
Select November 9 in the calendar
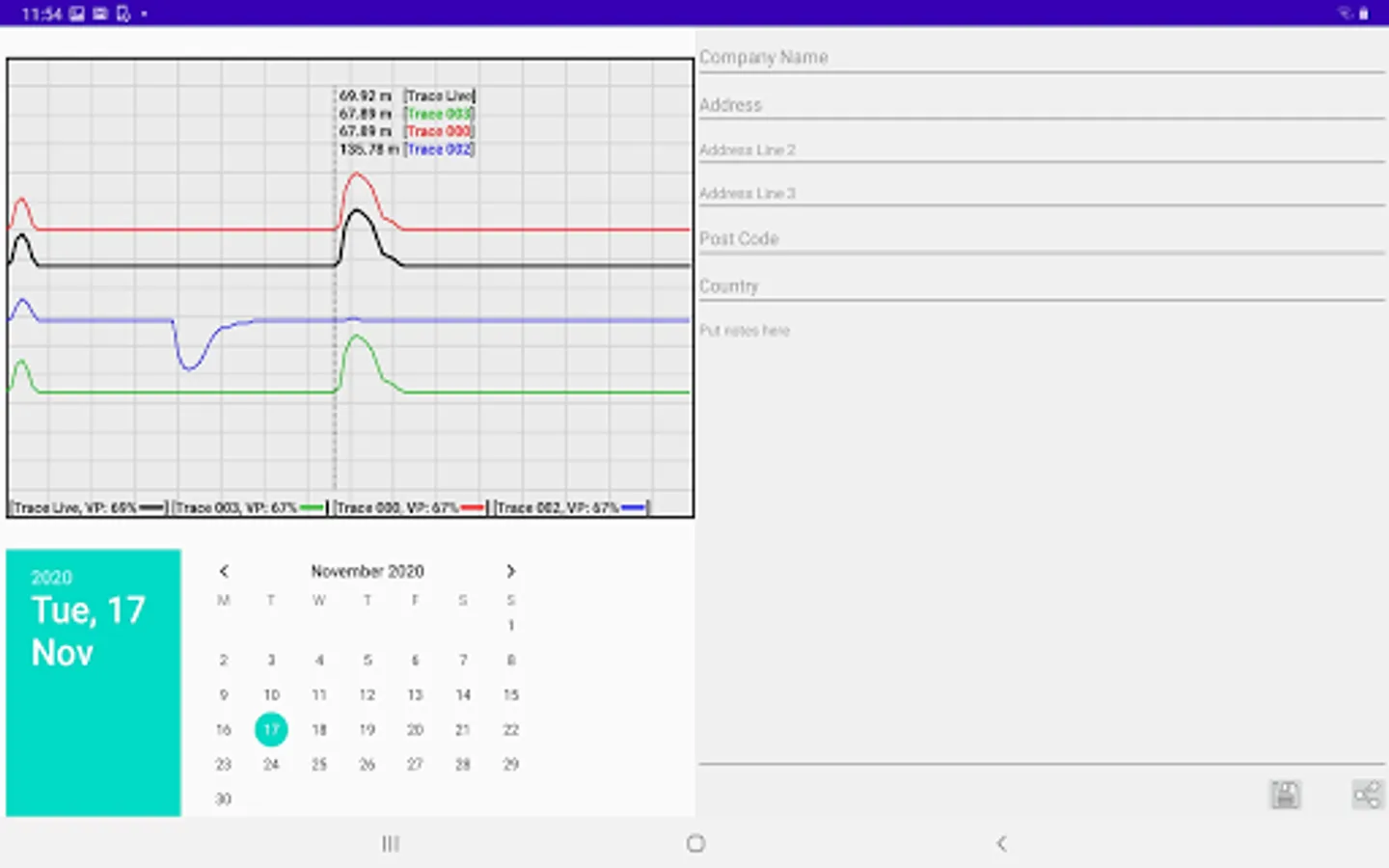pyautogui.click(x=224, y=694)
